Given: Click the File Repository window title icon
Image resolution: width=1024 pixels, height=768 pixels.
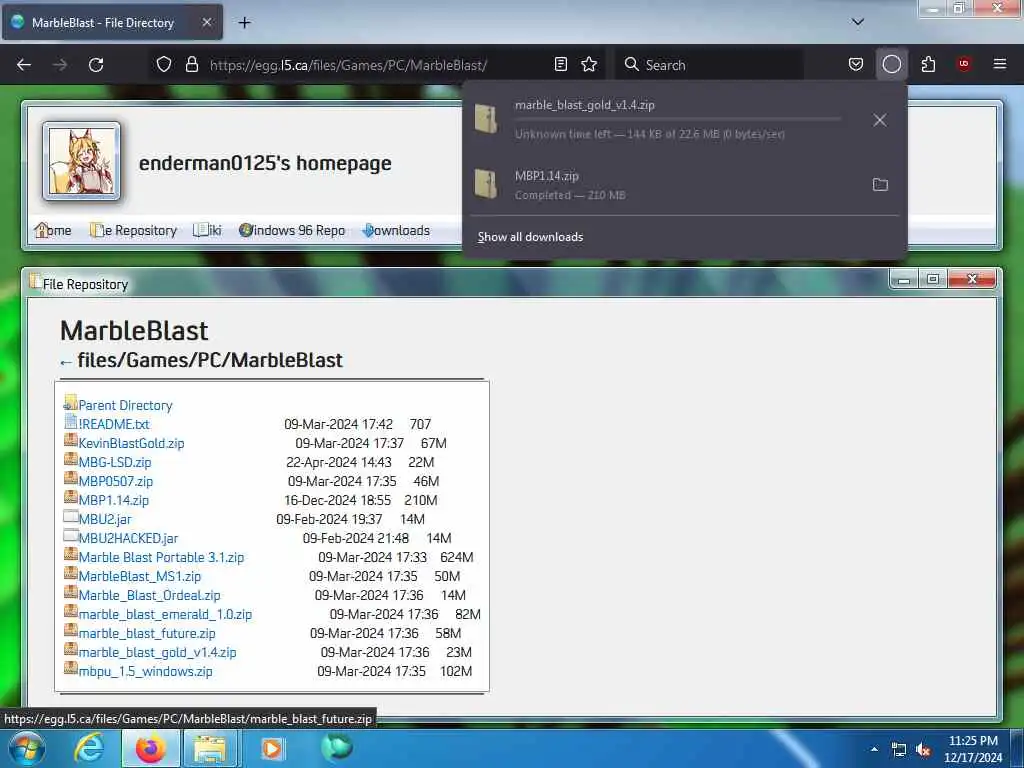Looking at the screenshot, I should click(35, 281).
